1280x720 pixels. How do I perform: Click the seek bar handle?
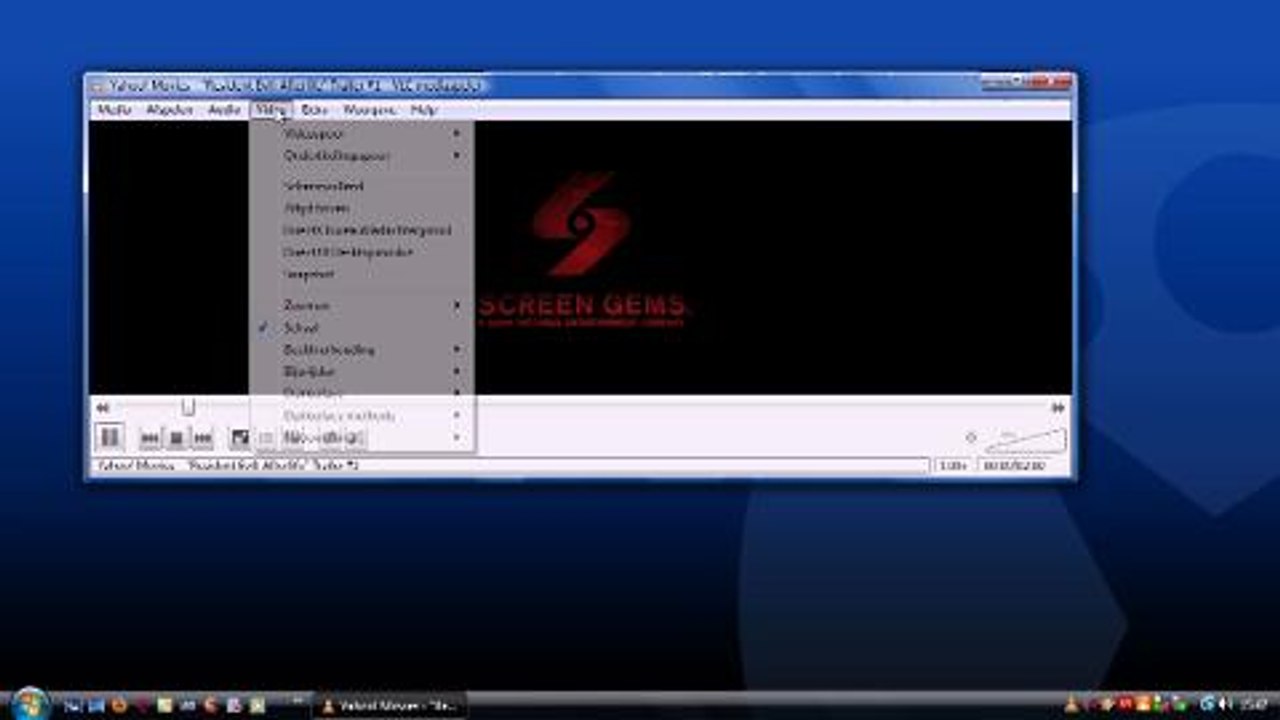coord(187,407)
